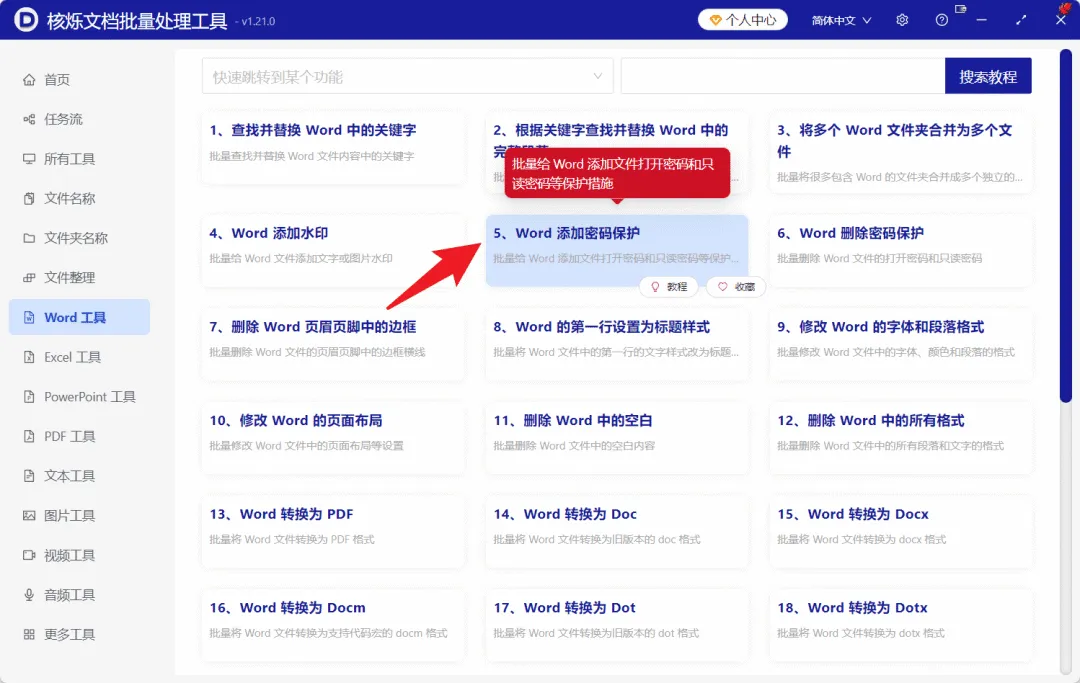The image size is (1080, 683).
Task: Open 11、删除 Word 中的空白
Action: click(617, 437)
